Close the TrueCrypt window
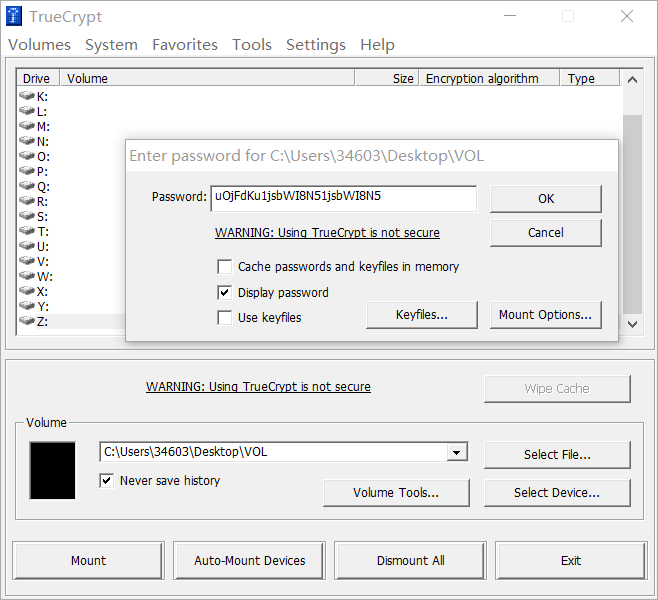The image size is (658, 600). [x=627, y=16]
